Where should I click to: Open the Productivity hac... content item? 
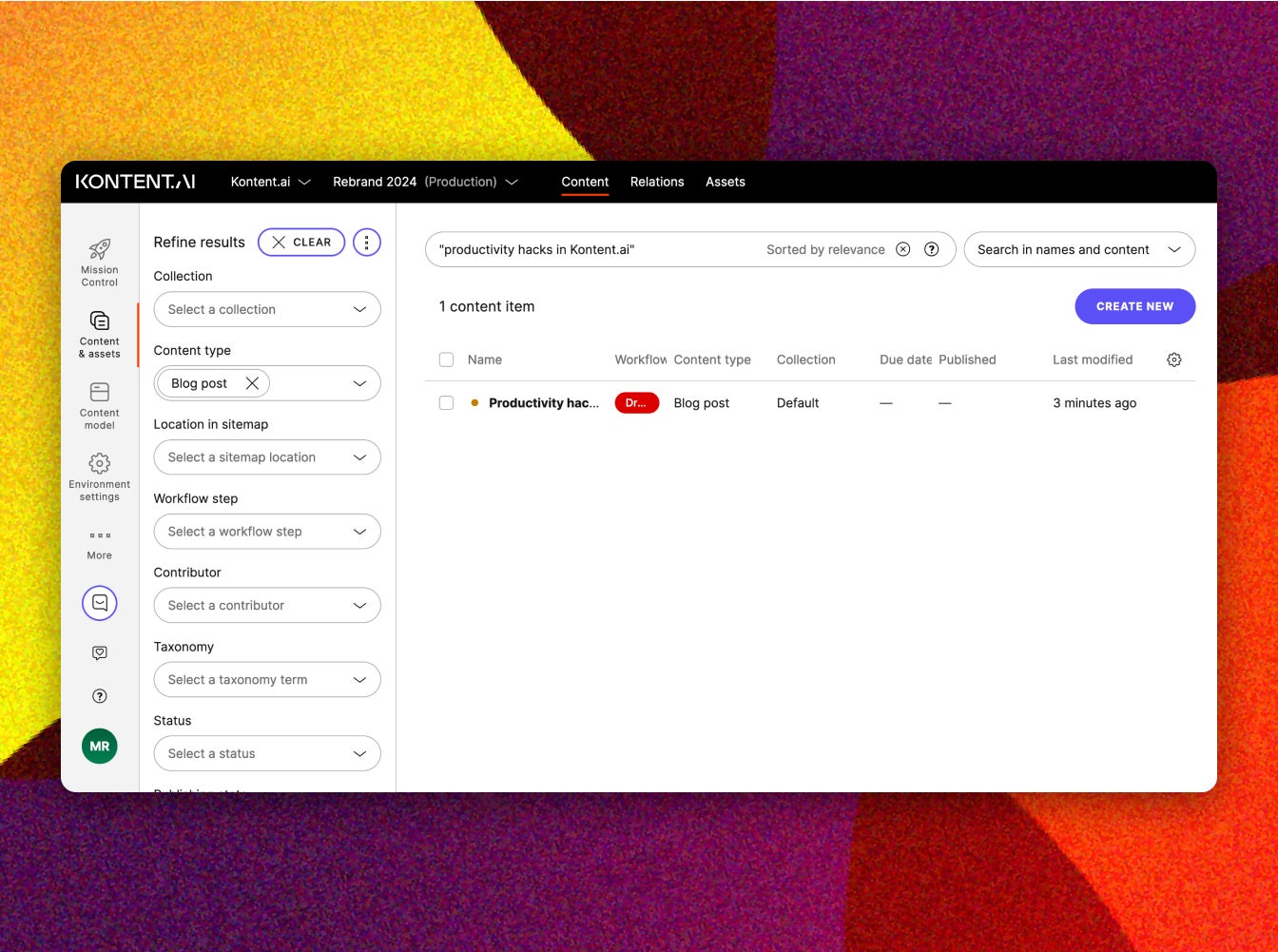[544, 403]
